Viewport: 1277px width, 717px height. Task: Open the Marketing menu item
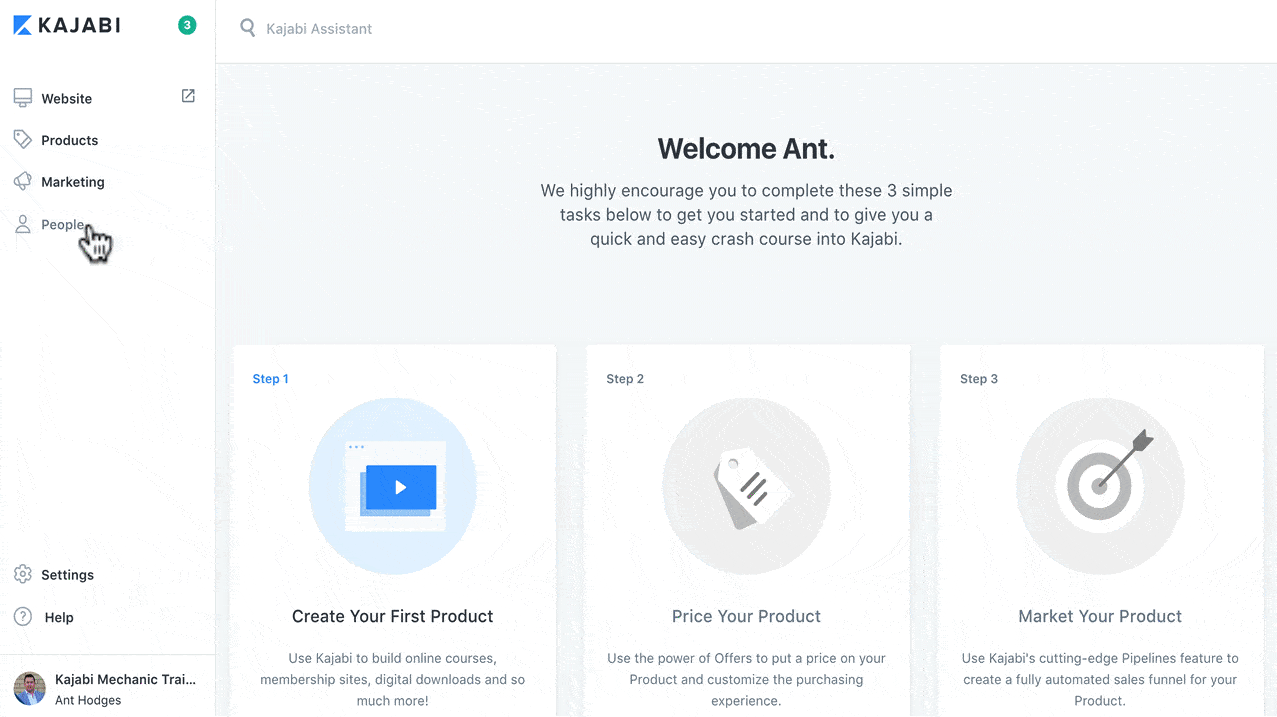coord(72,182)
